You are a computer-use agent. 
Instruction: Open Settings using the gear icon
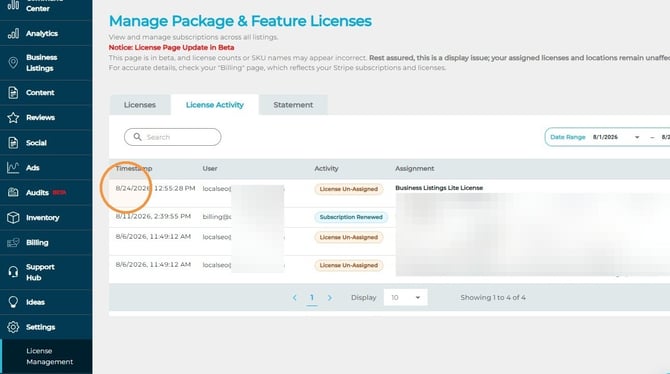(x=13, y=327)
